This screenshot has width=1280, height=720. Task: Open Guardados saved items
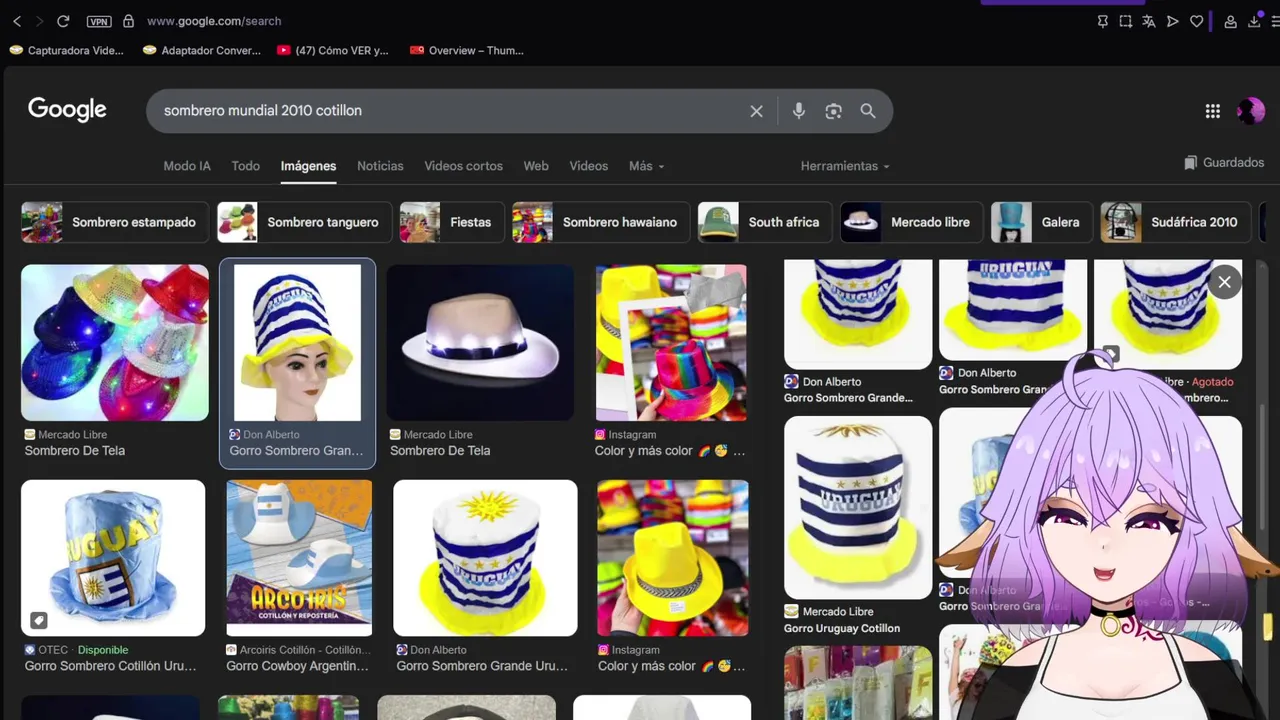click(x=1224, y=162)
